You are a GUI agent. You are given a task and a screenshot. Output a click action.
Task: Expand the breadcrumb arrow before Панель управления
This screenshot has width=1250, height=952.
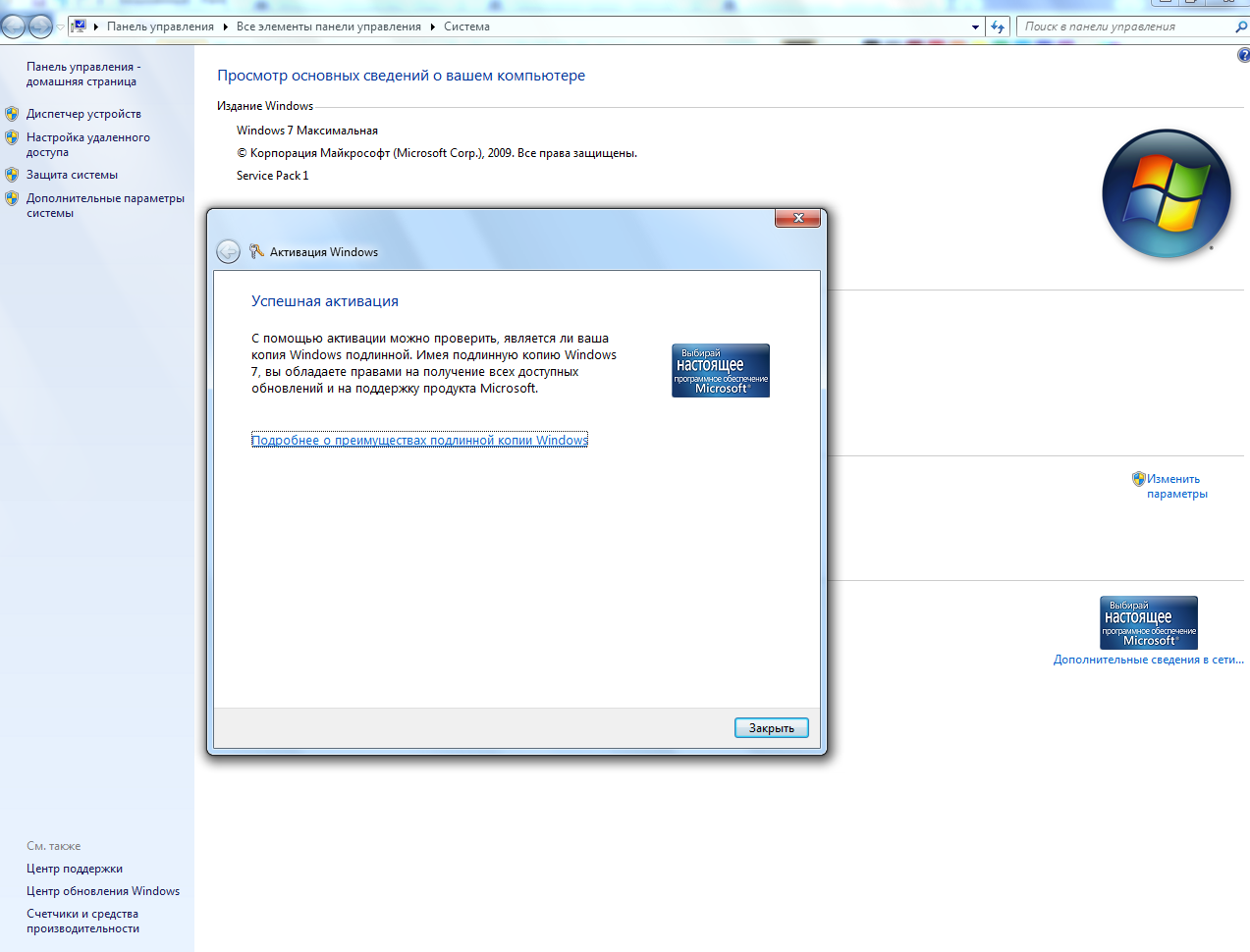point(96,27)
